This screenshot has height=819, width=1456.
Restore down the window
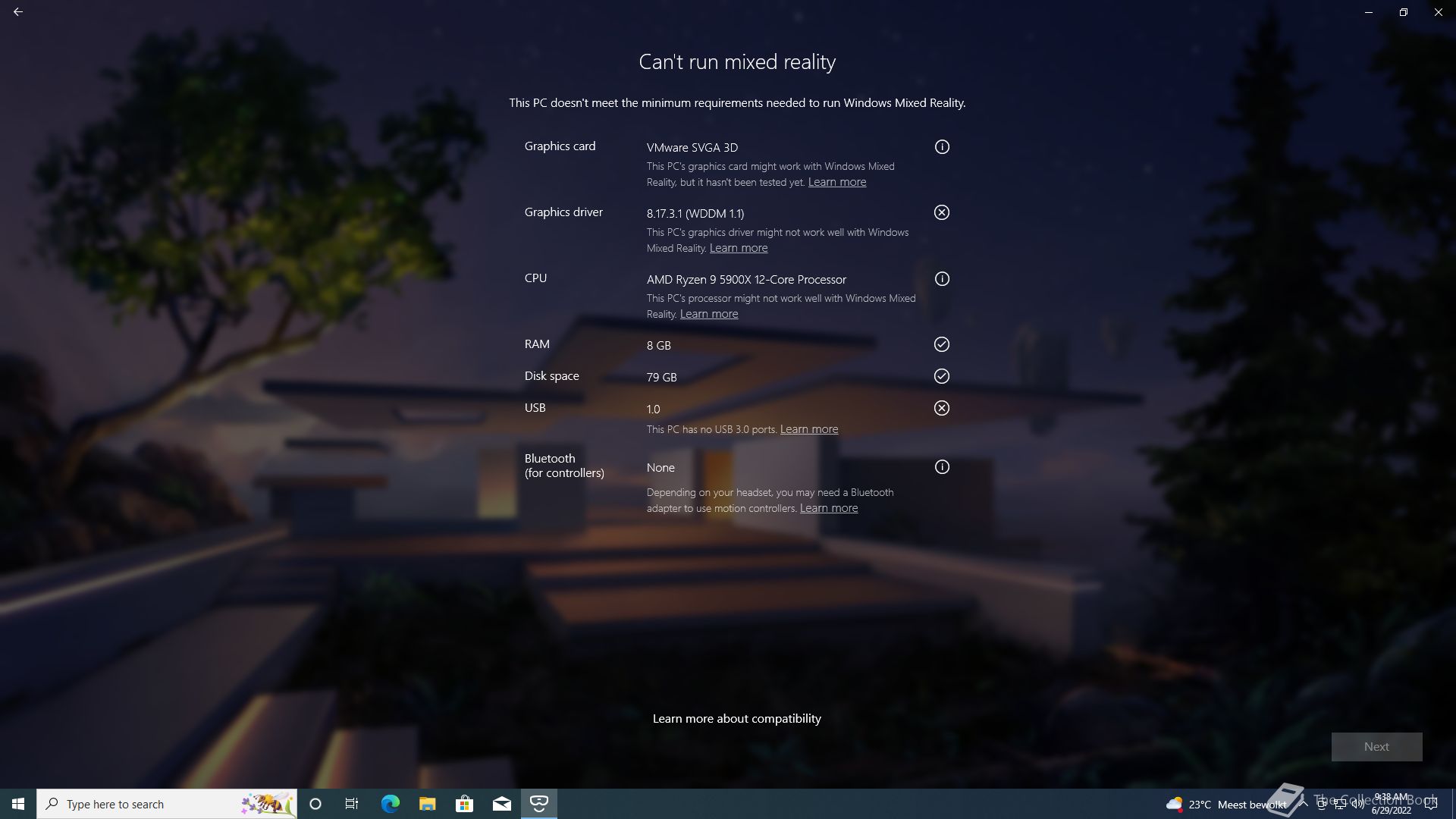click(x=1404, y=12)
